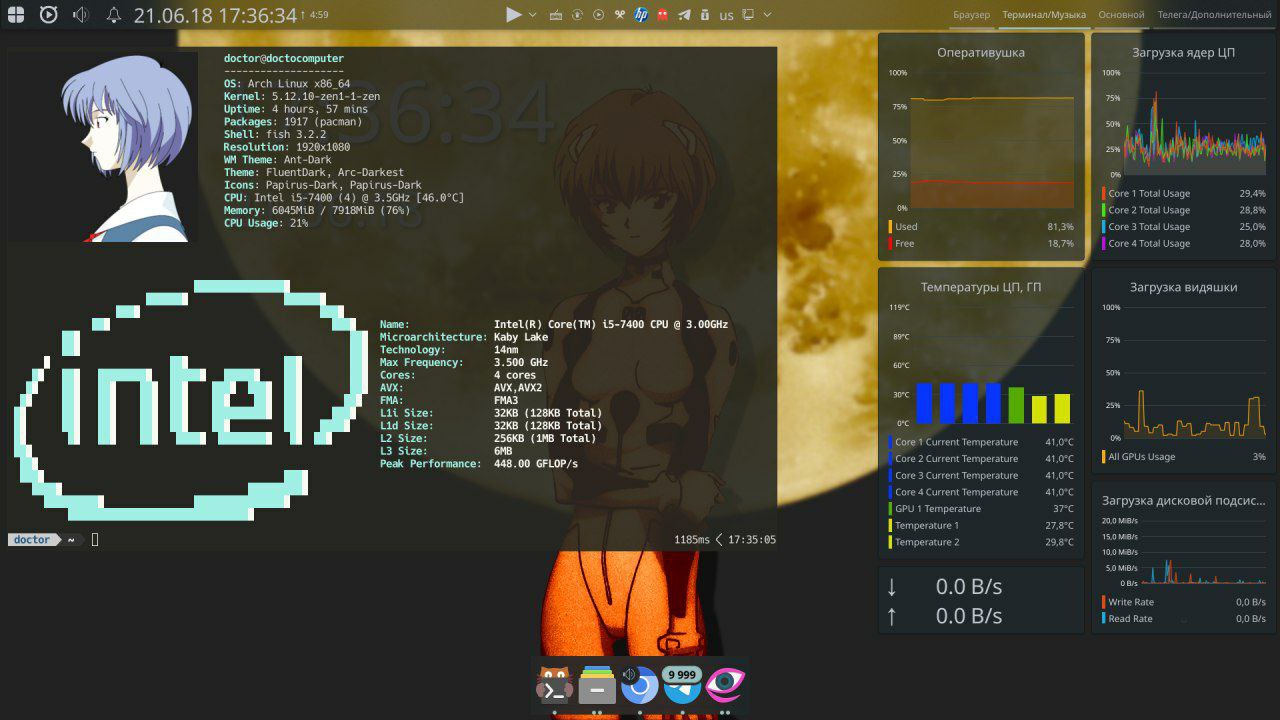This screenshot has width=1280, height=720.
Task: Click the Загрузка ядер ЦП widget title
Action: [x=1183, y=52]
